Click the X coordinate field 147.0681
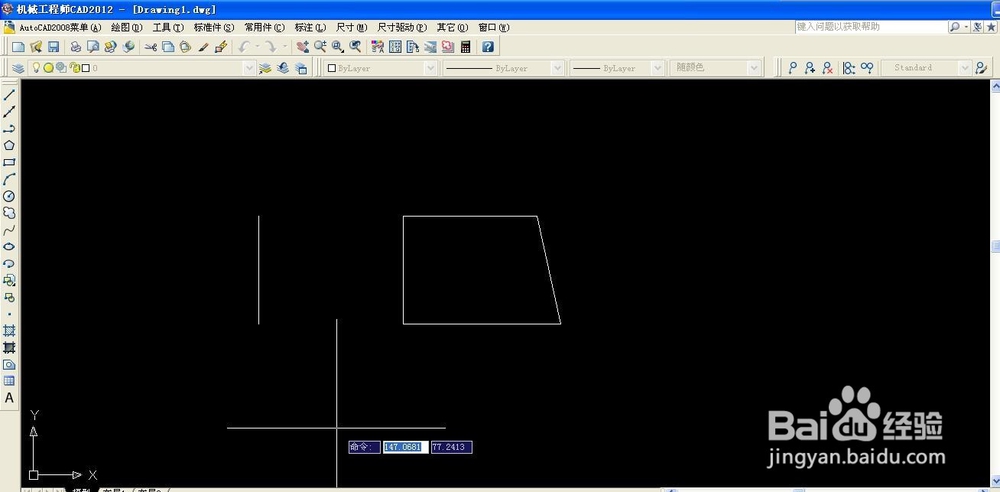The height and width of the screenshot is (492, 1000). tap(406, 447)
